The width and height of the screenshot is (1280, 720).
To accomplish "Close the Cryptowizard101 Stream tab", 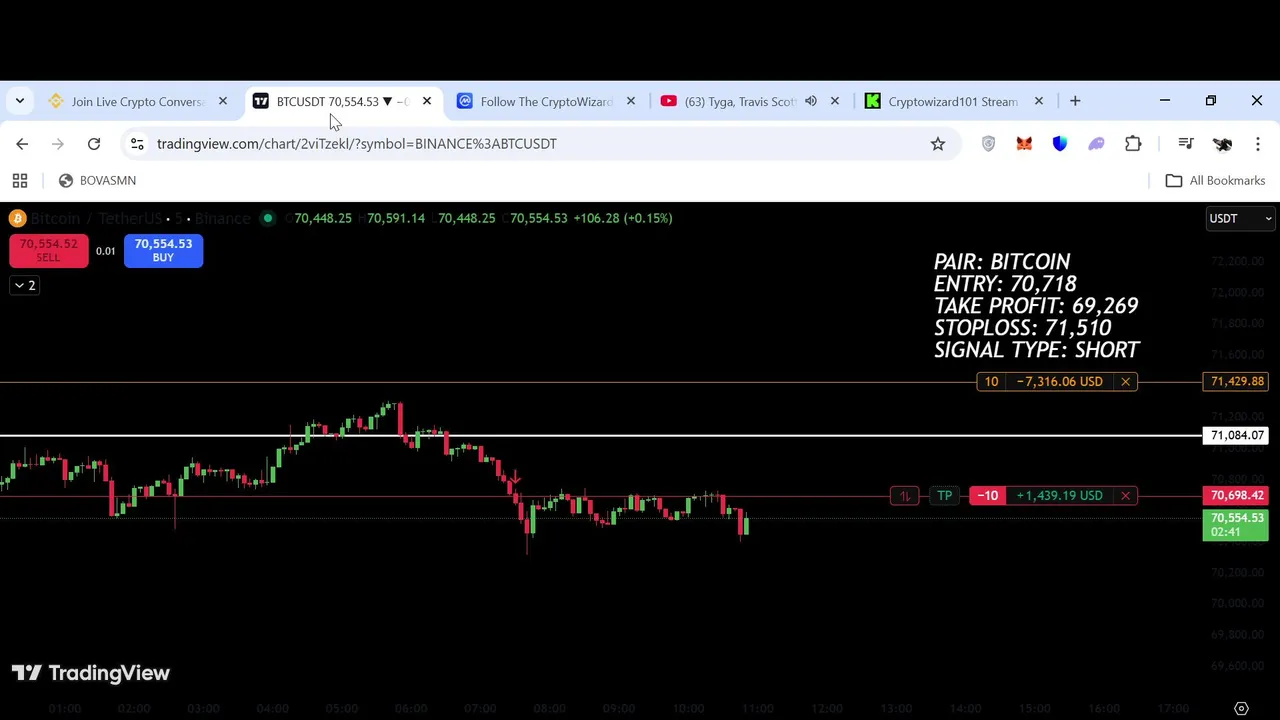I will [x=1039, y=101].
